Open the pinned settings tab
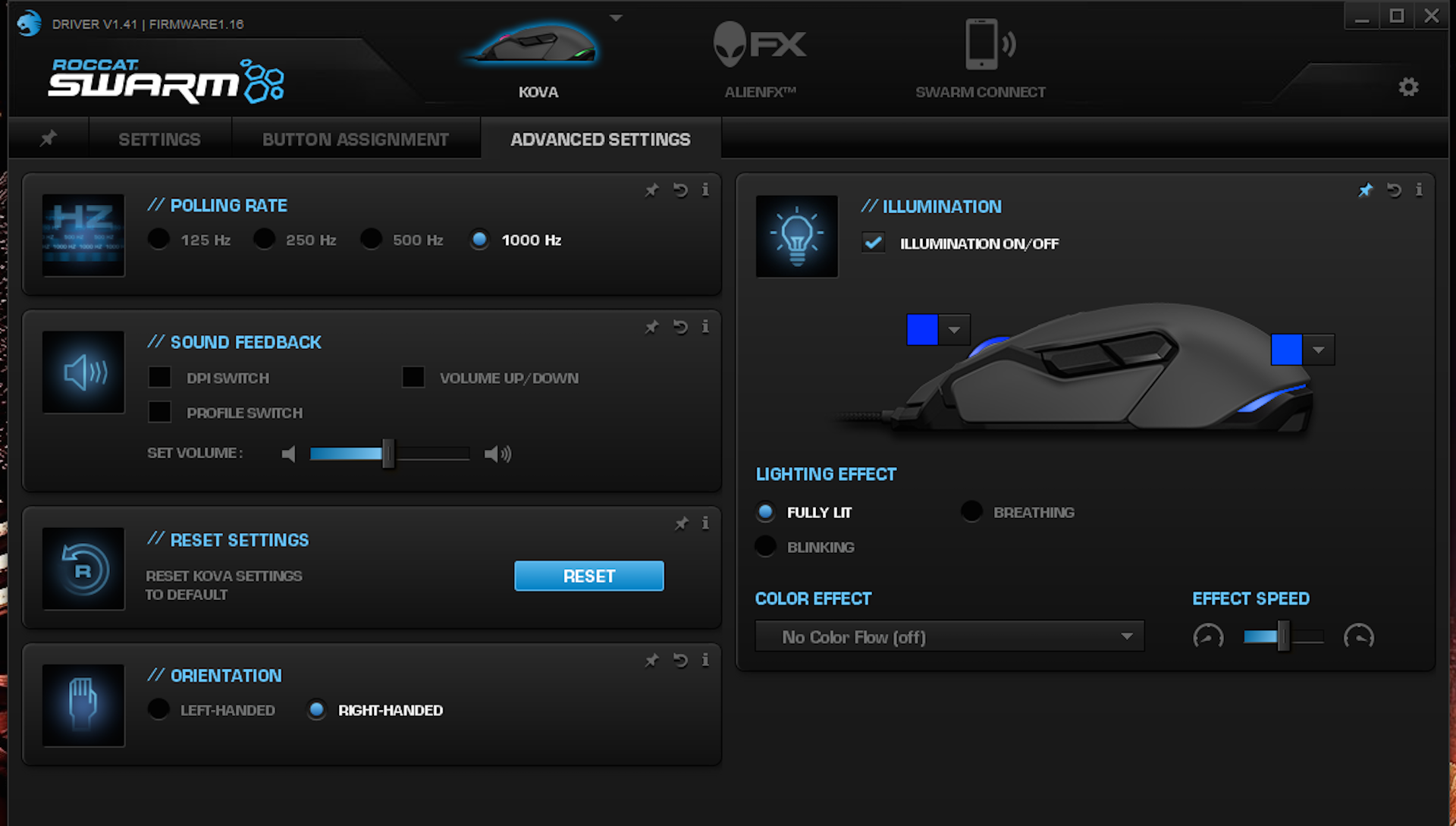The width and height of the screenshot is (1456, 826). [x=49, y=138]
